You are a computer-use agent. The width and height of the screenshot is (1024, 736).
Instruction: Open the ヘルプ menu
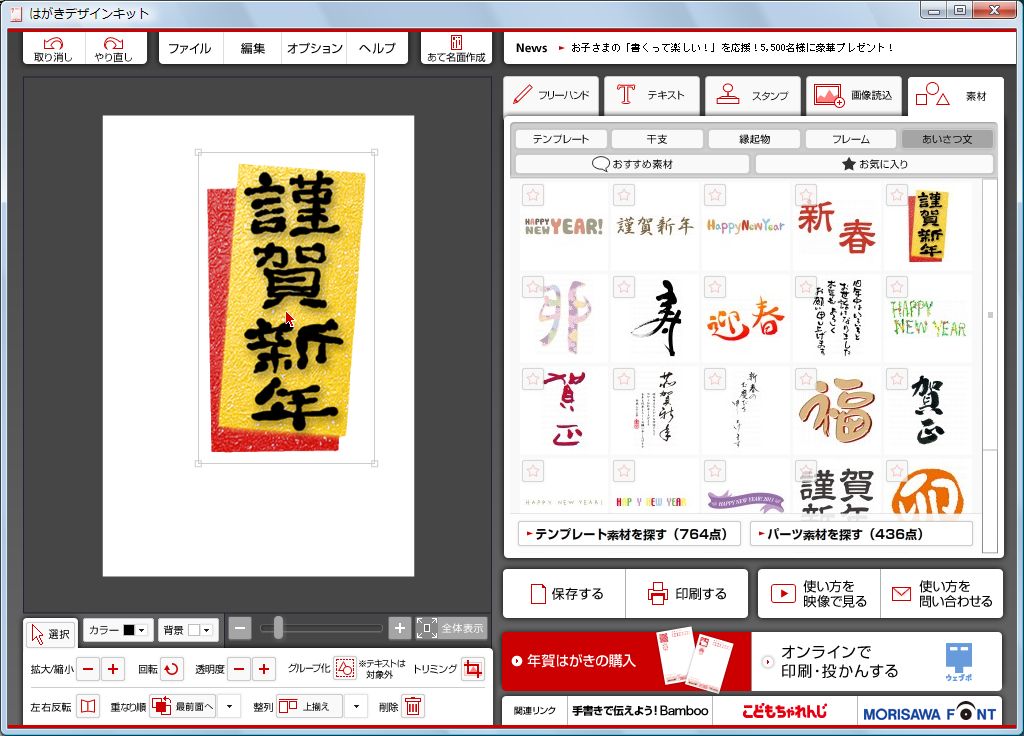pos(377,48)
